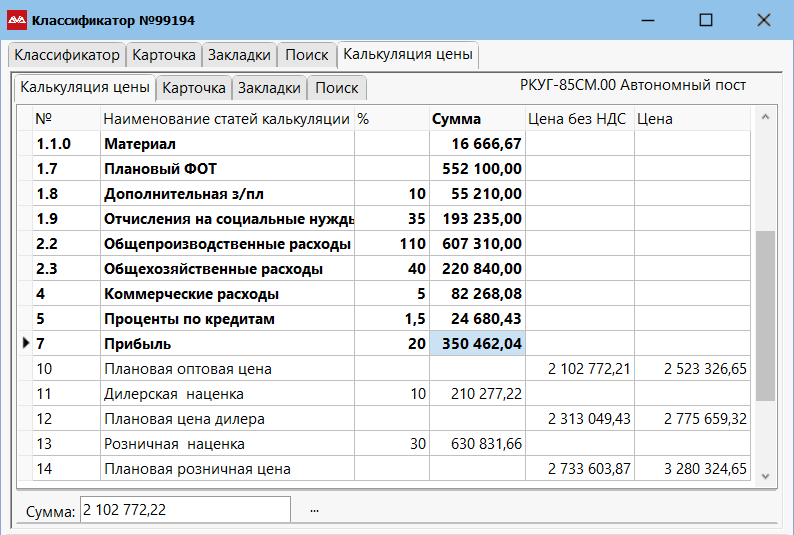Click the scroll down arrow of table
This screenshot has height=535, width=794.
(x=765, y=475)
